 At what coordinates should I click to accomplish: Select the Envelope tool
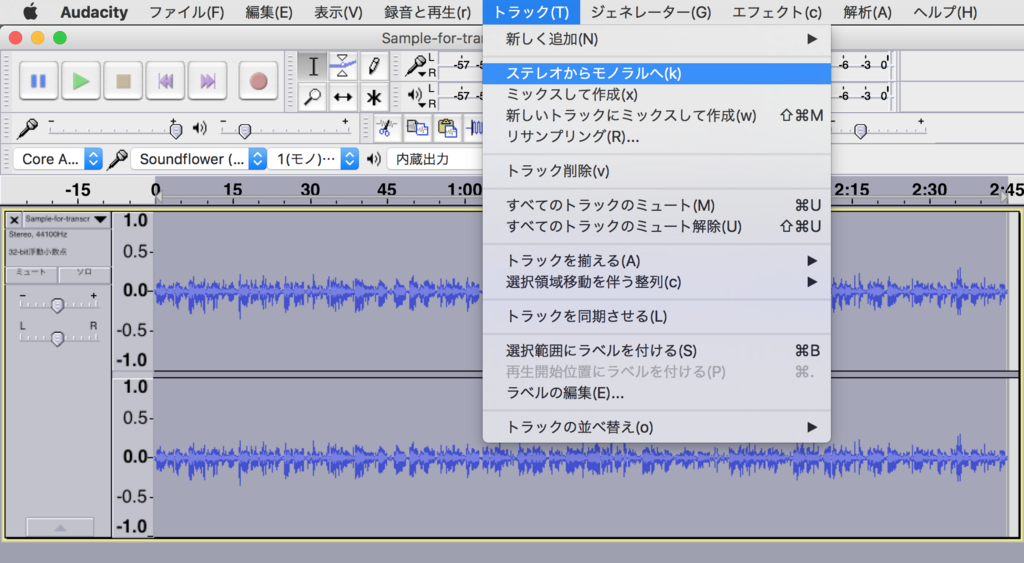point(342,66)
